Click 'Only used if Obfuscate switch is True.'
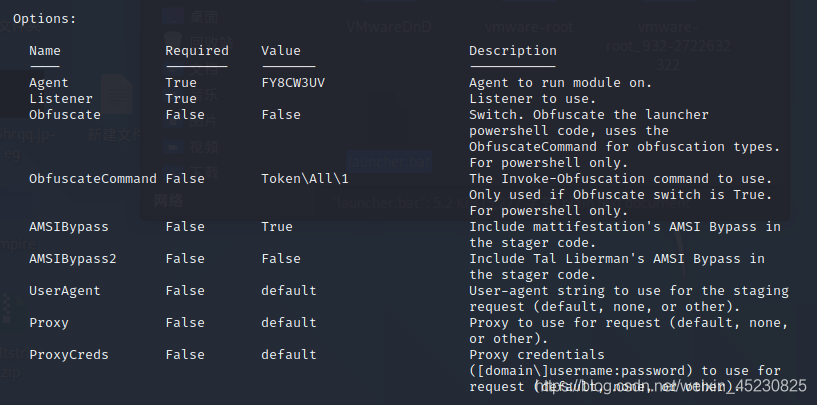This screenshot has width=817, height=405. (621, 195)
